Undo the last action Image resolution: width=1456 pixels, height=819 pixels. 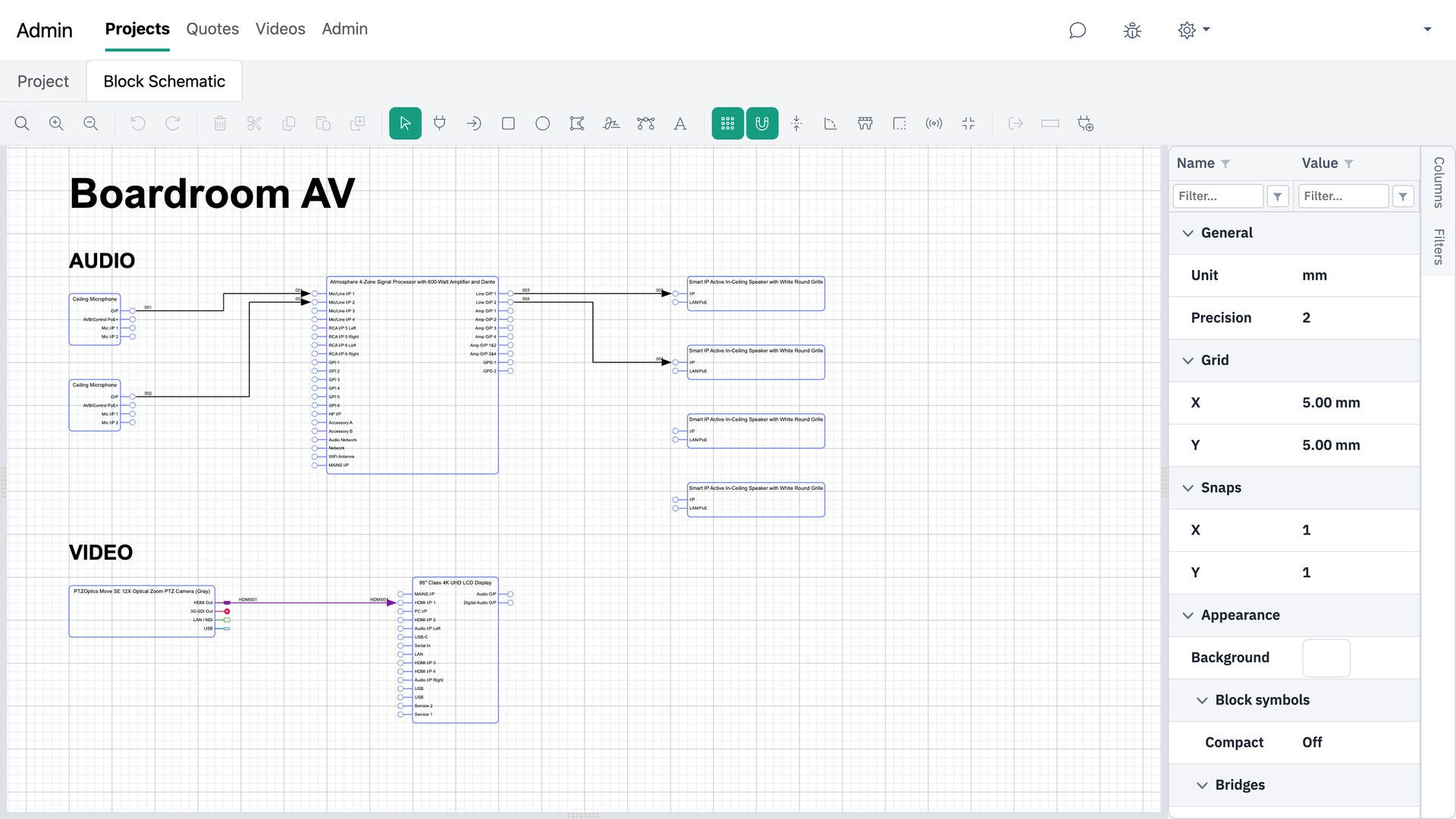[x=138, y=124]
